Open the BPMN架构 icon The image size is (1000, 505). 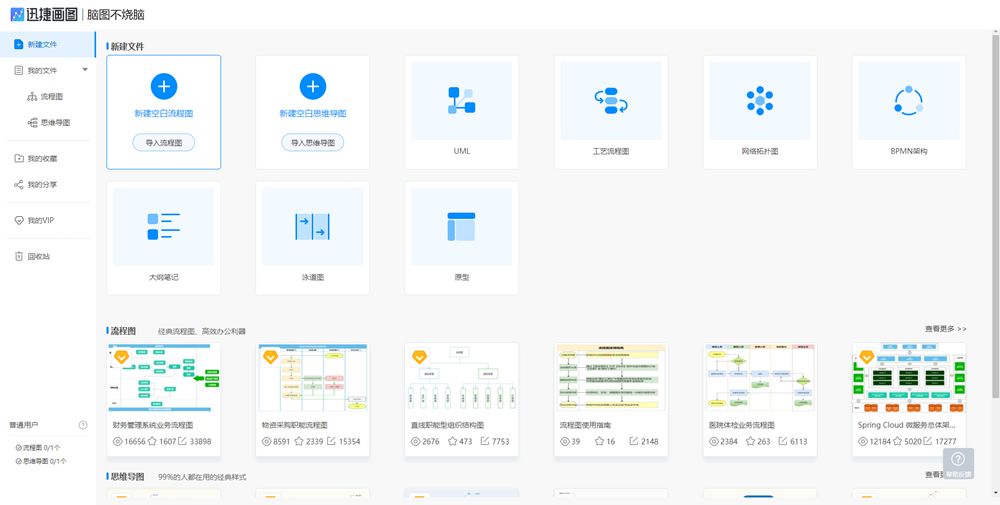coord(908,100)
